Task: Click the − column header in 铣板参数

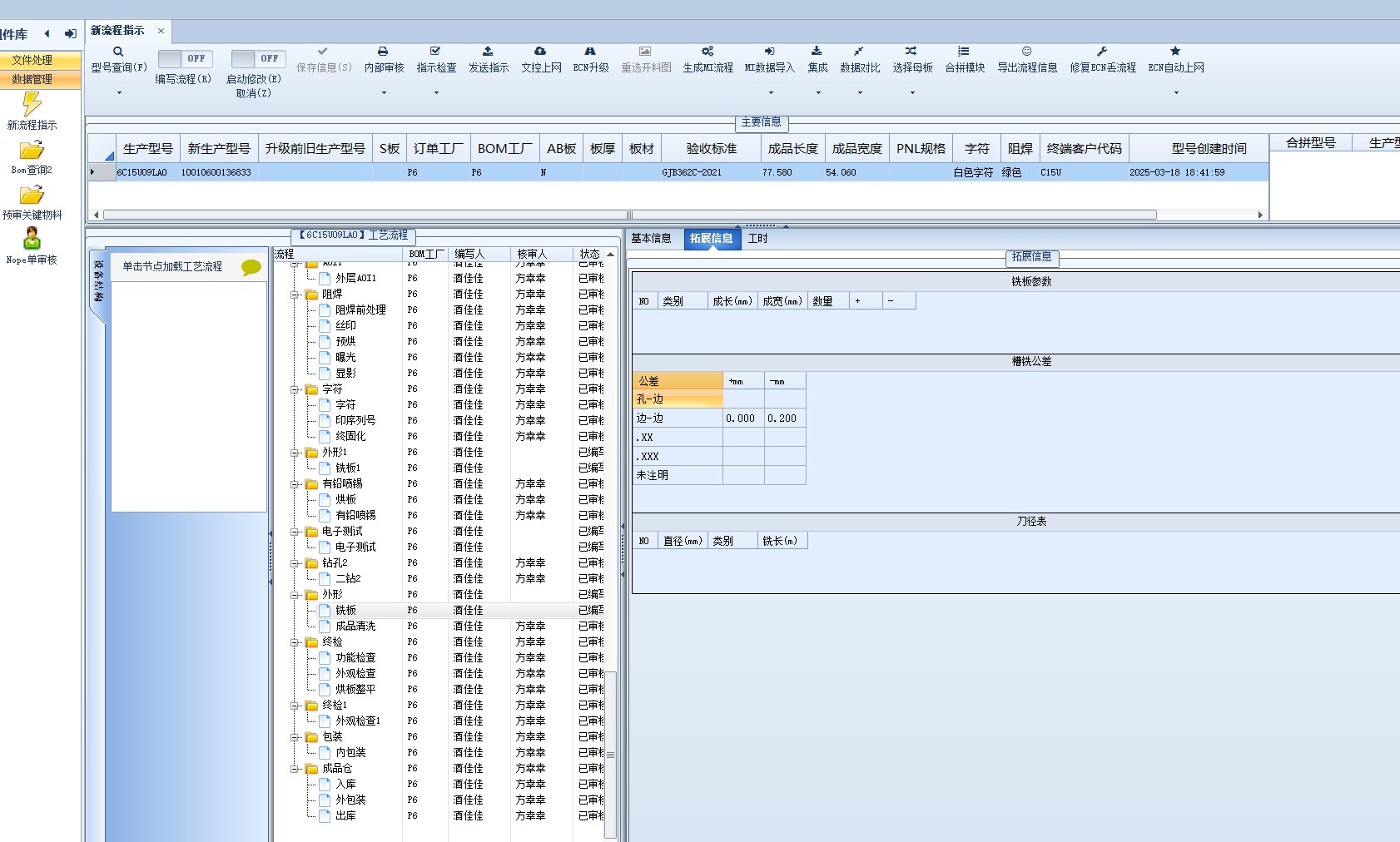Action: [900, 301]
